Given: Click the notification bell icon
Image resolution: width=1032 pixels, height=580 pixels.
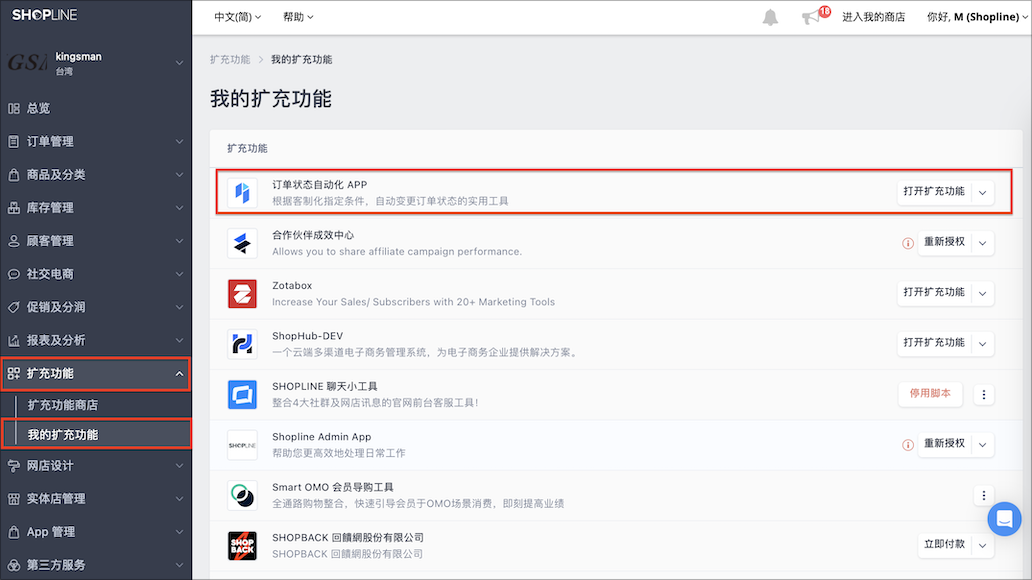Looking at the screenshot, I should coord(770,17).
